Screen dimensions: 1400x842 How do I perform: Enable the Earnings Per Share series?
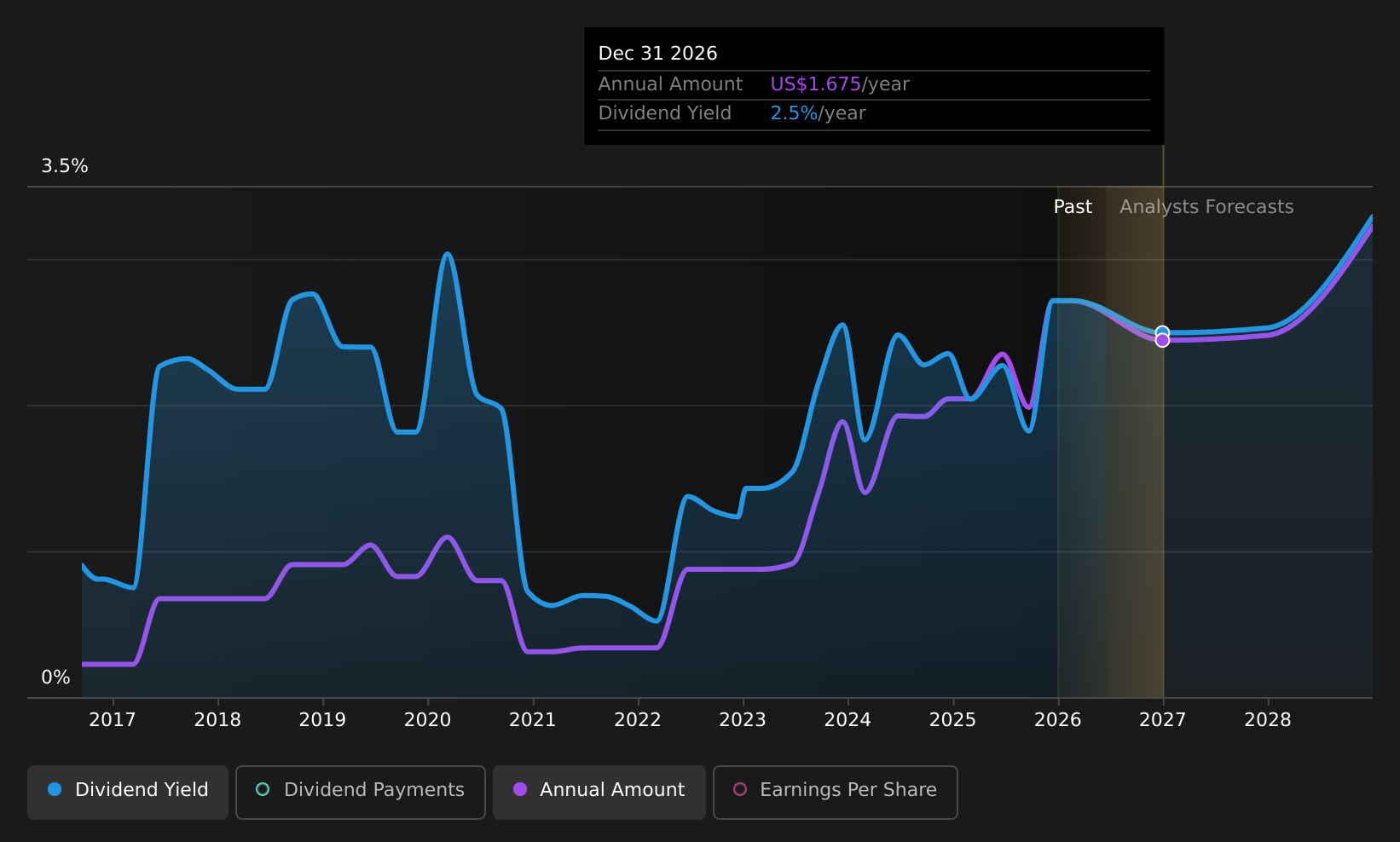[x=836, y=792]
